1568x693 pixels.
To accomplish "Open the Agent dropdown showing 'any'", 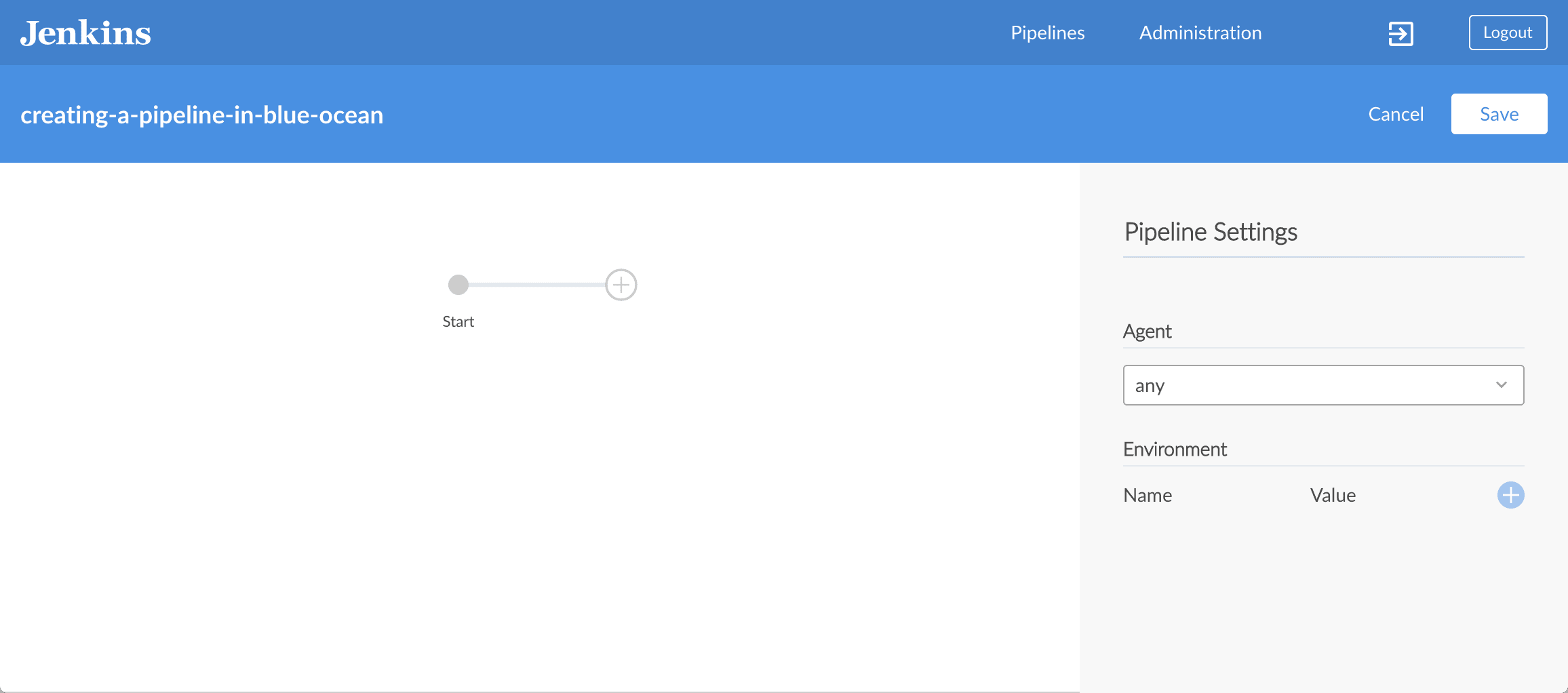I will 1322,385.
